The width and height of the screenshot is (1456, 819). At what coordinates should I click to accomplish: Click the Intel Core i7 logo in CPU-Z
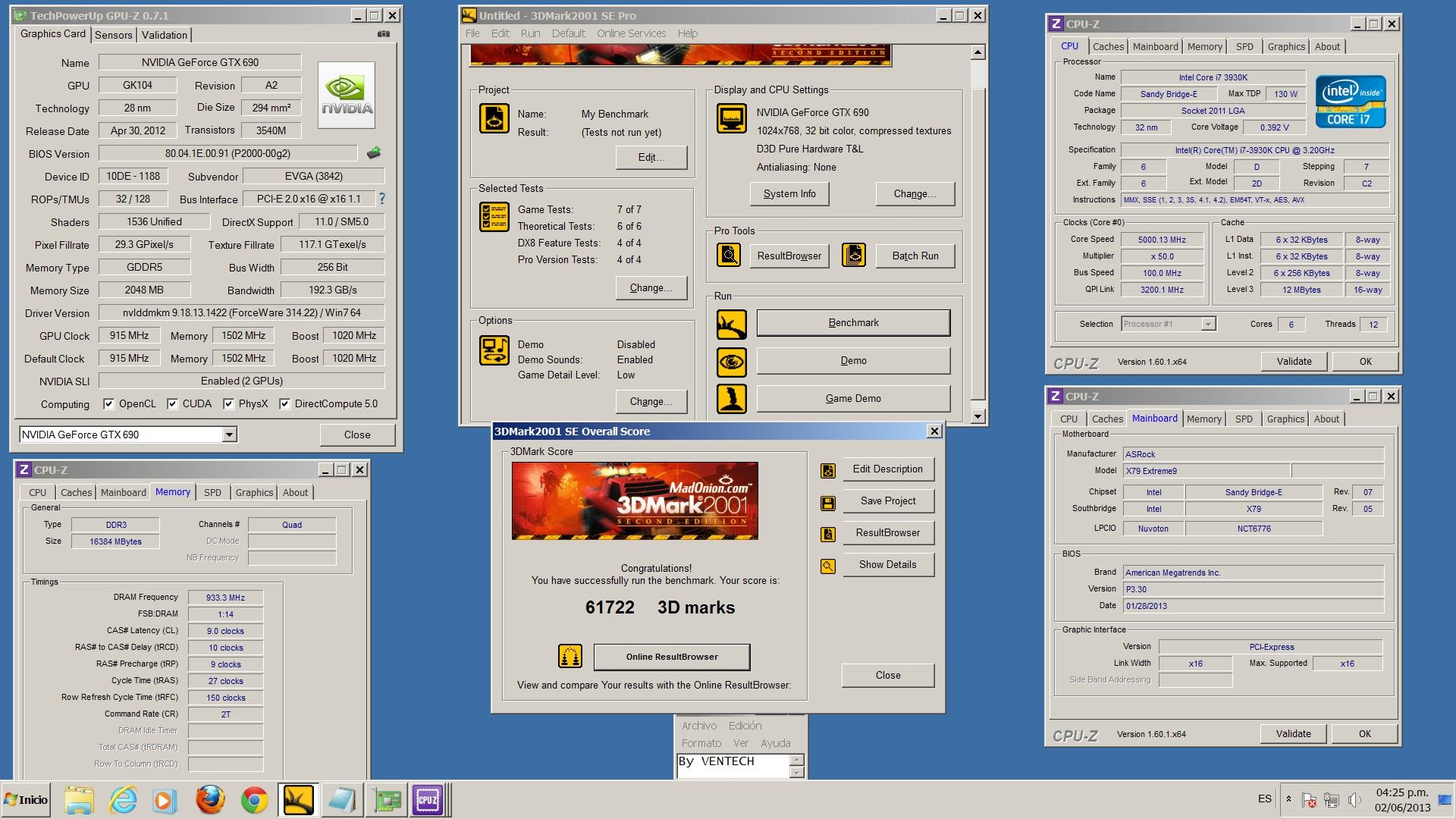click(1351, 102)
